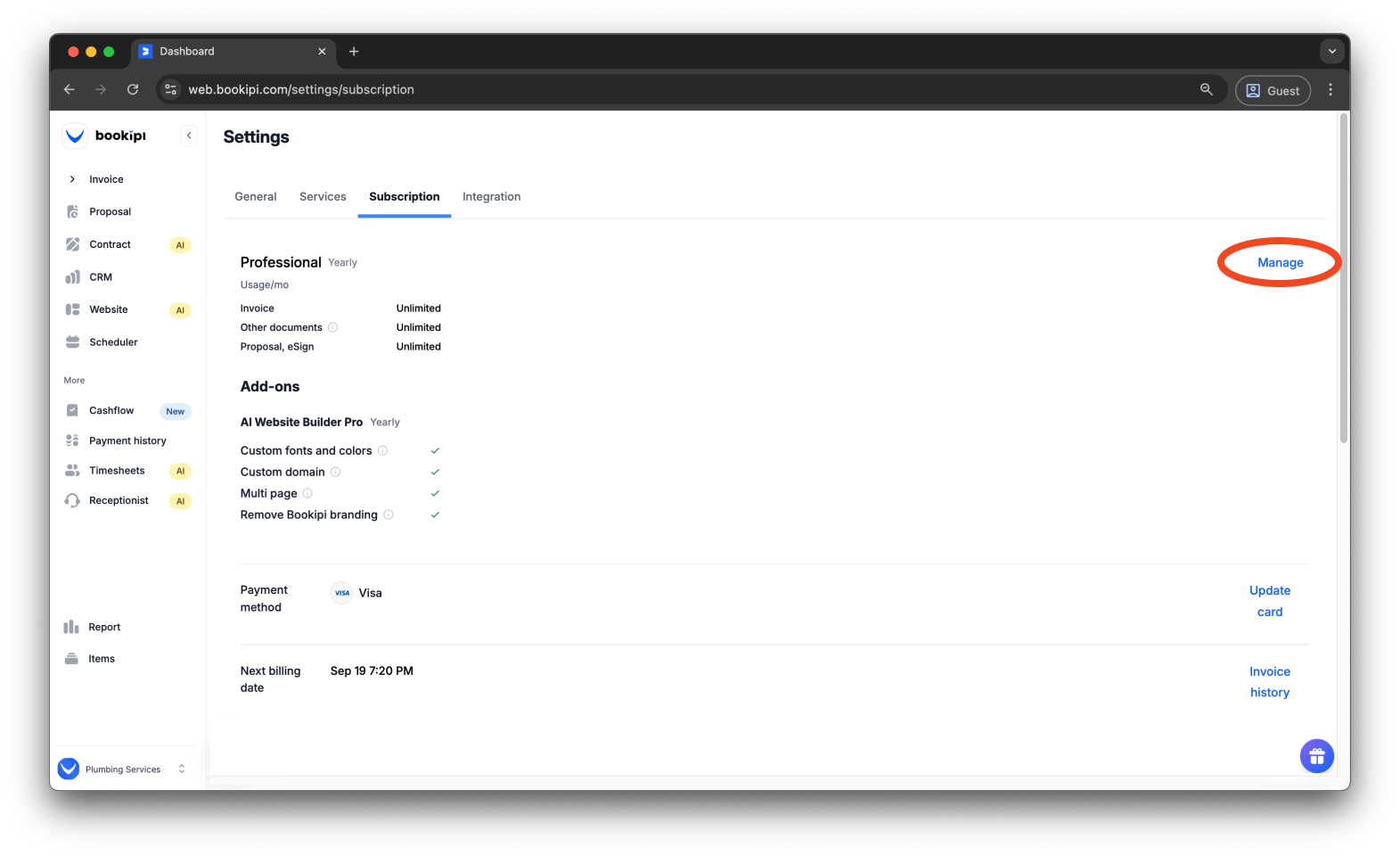Image resolution: width=1400 pixels, height=856 pixels.
Task: Click the AI badge next to Timesheets
Action: (180, 471)
